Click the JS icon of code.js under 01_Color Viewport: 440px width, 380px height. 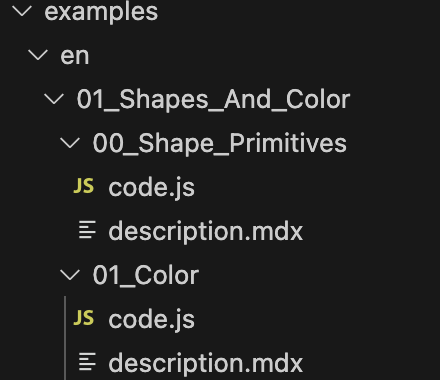tap(84, 318)
